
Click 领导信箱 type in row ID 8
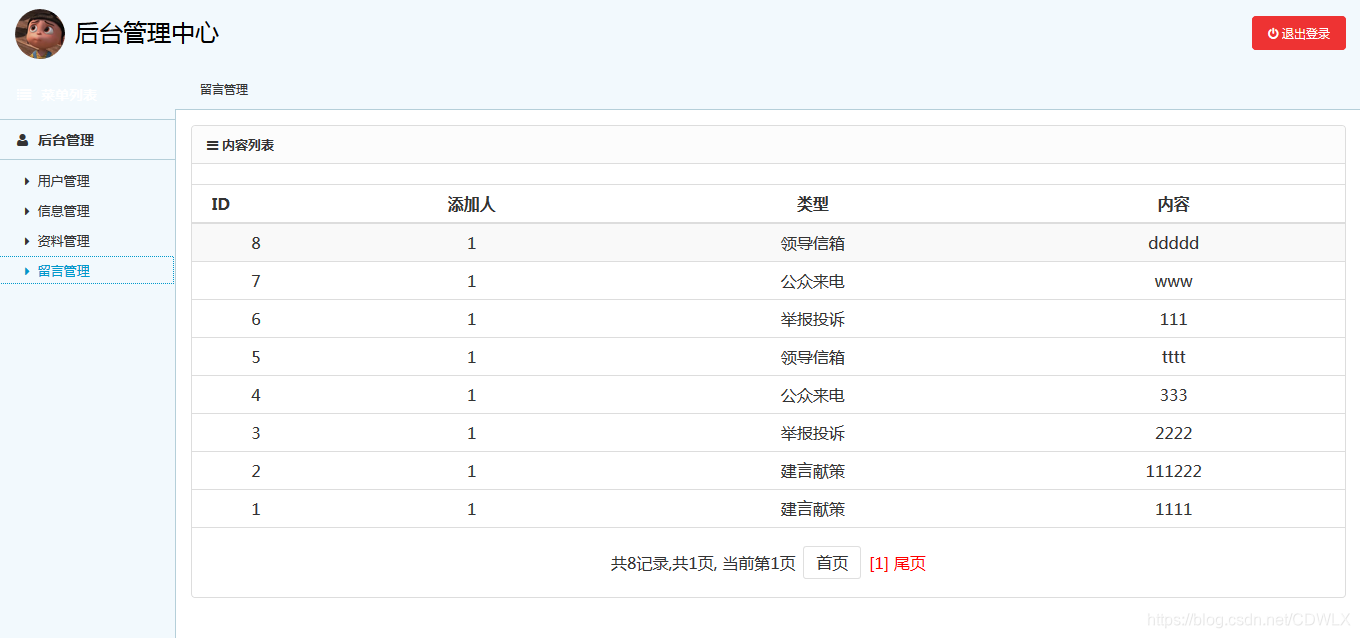[x=813, y=243]
